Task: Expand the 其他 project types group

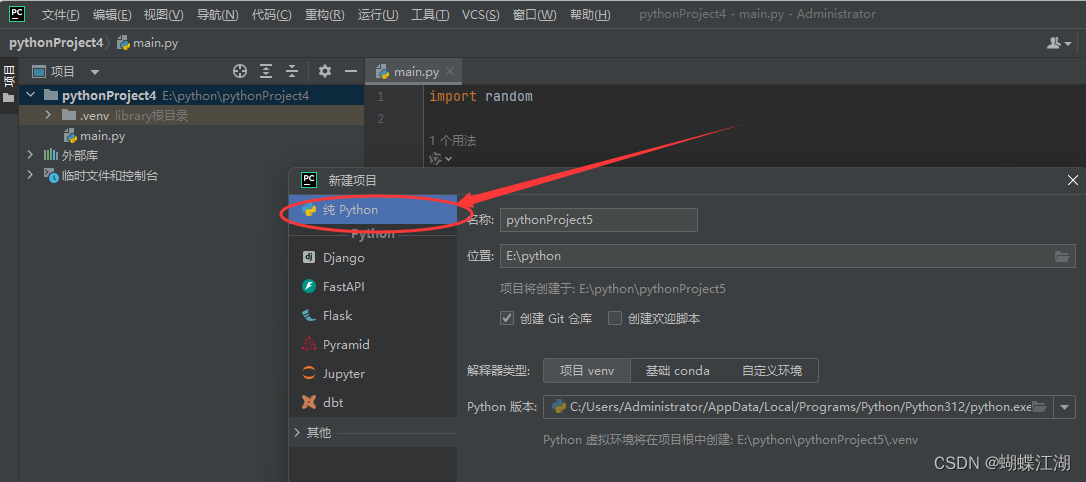Action: click(297, 432)
